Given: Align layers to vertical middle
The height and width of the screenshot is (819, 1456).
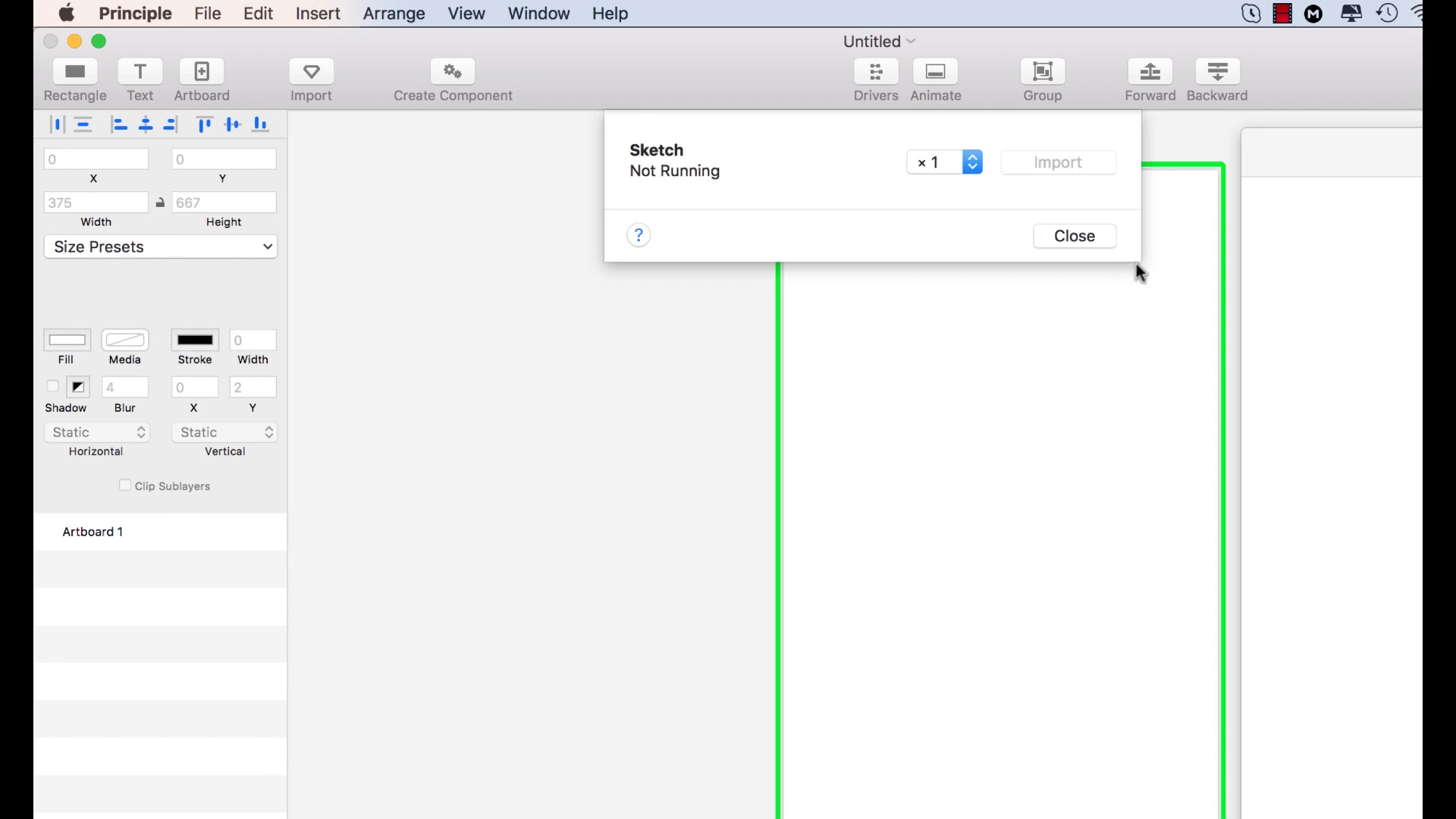Looking at the screenshot, I should click(233, 124).
